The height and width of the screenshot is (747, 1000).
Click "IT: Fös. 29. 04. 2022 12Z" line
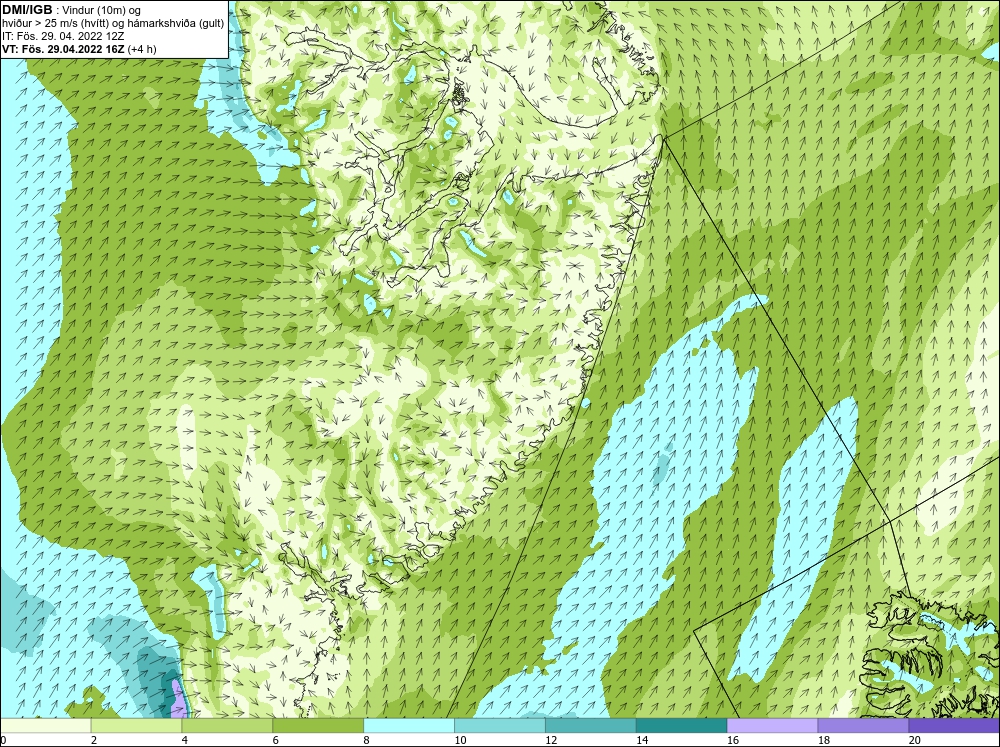[x=63, y=36]
